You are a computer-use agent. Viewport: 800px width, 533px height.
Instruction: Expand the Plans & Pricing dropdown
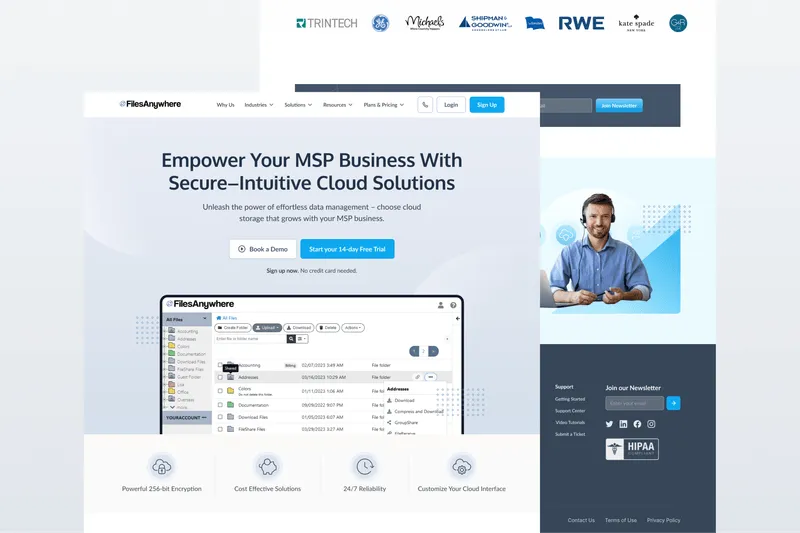(x=384, y=105)
